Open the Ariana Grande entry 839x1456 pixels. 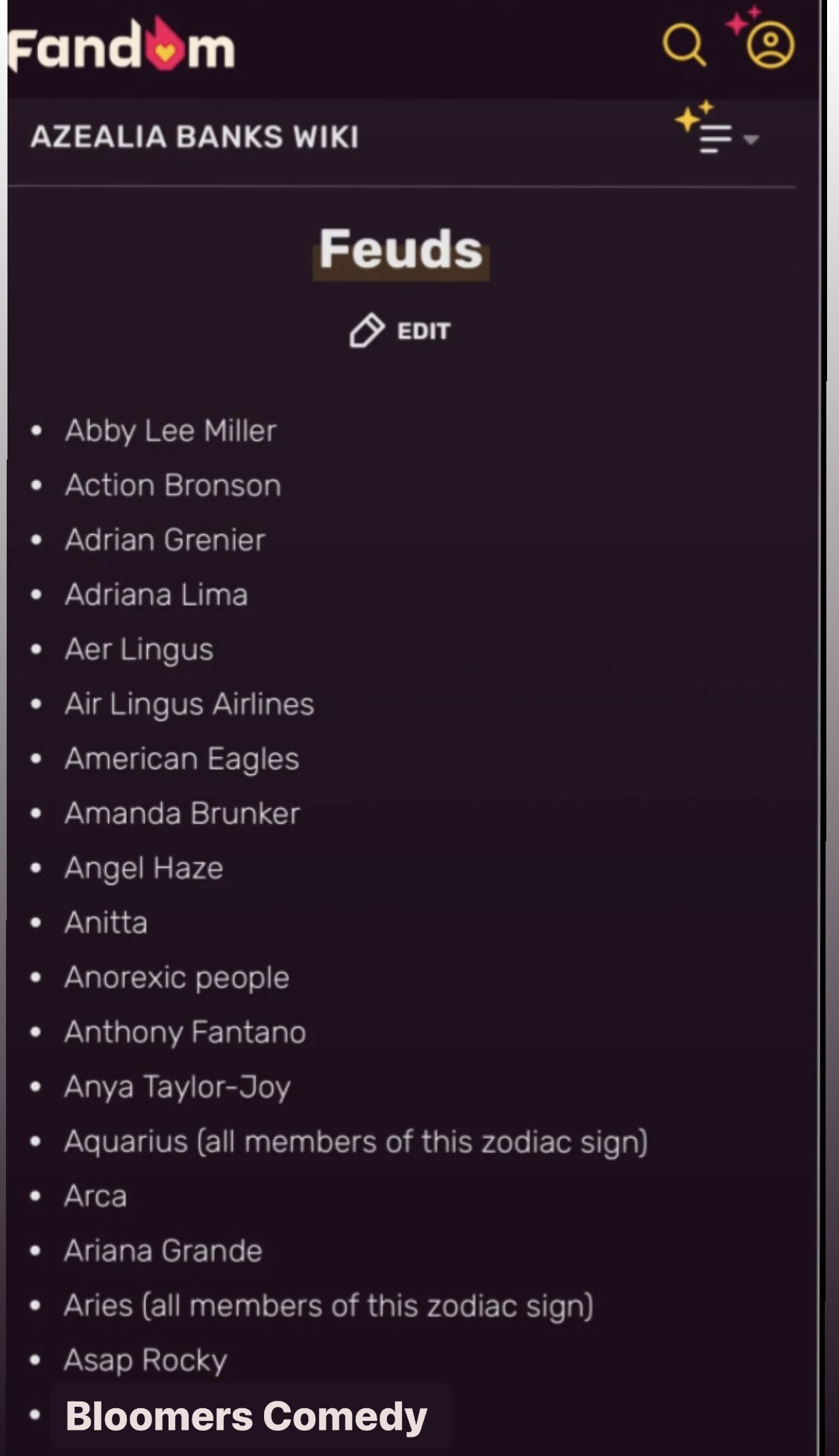(163, 1251)
